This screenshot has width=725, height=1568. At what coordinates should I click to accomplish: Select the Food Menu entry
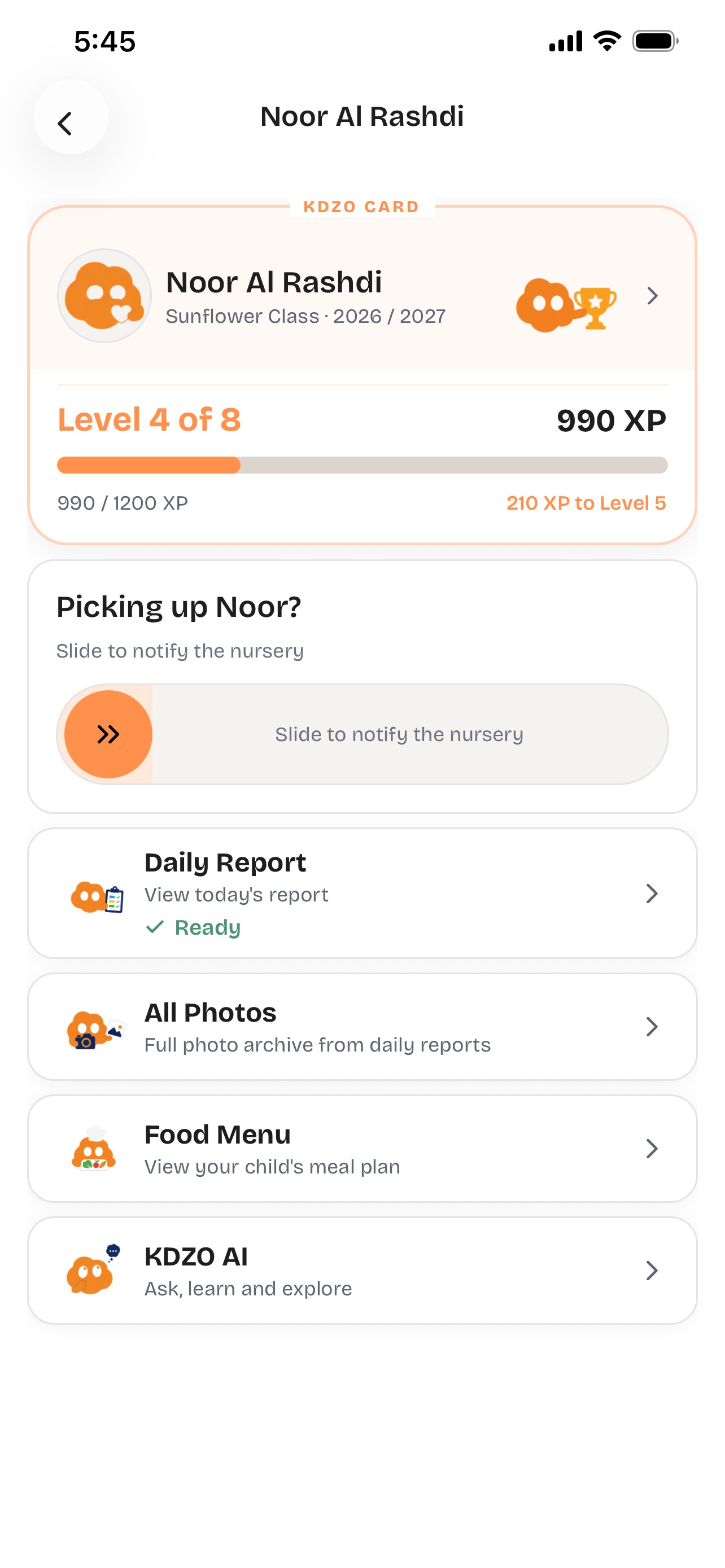pyautogui.click(x=362, y=1149)
